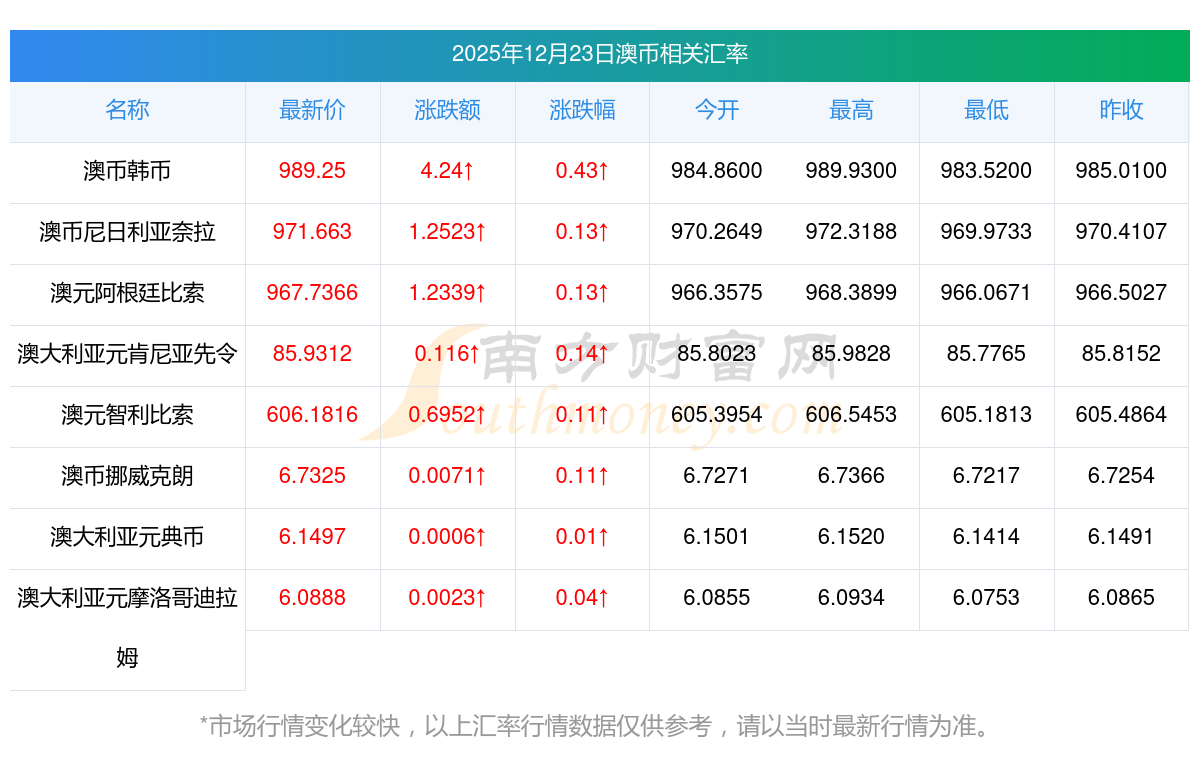This screenshot has height=757, width=1200.
Task: Click the 最新价 column header
Action: point(312,110)
